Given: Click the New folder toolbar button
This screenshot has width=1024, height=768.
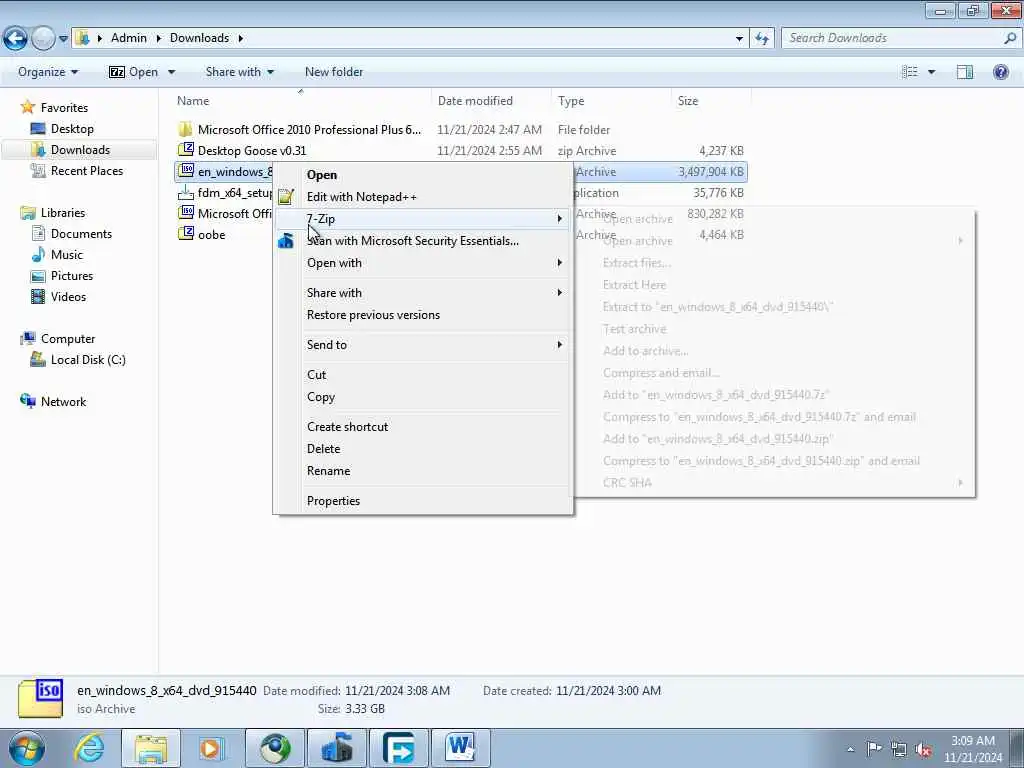Looking at the screenshot, I should (x=334, y=72).
